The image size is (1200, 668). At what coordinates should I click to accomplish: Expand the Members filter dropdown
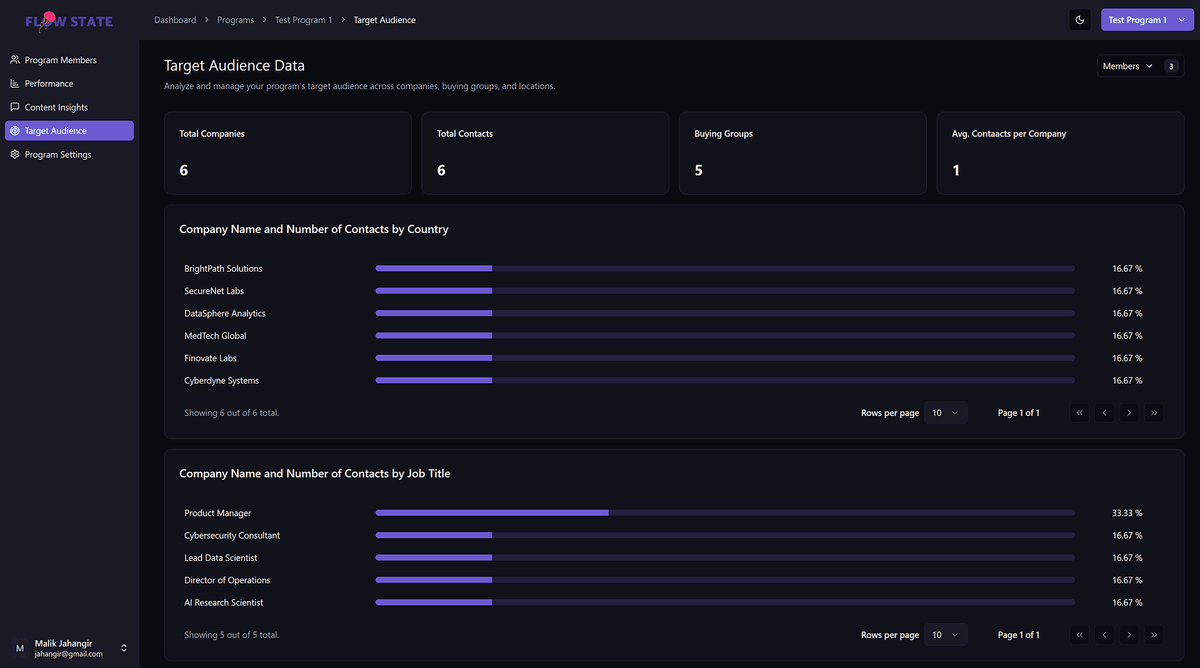click(1127, 66)
